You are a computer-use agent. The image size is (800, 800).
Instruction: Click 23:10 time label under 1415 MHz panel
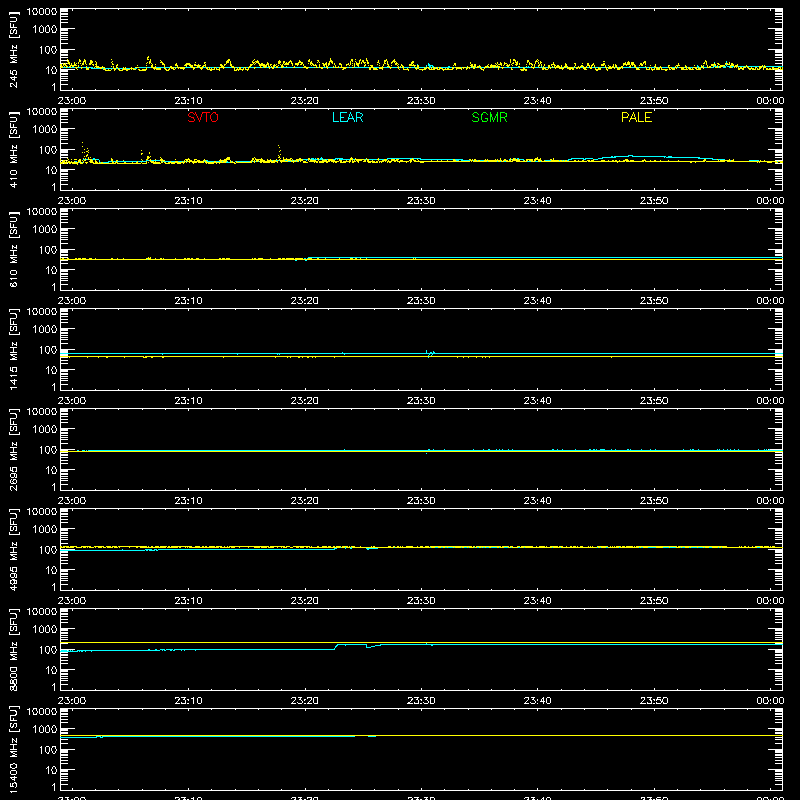click(x=188, y=401)
